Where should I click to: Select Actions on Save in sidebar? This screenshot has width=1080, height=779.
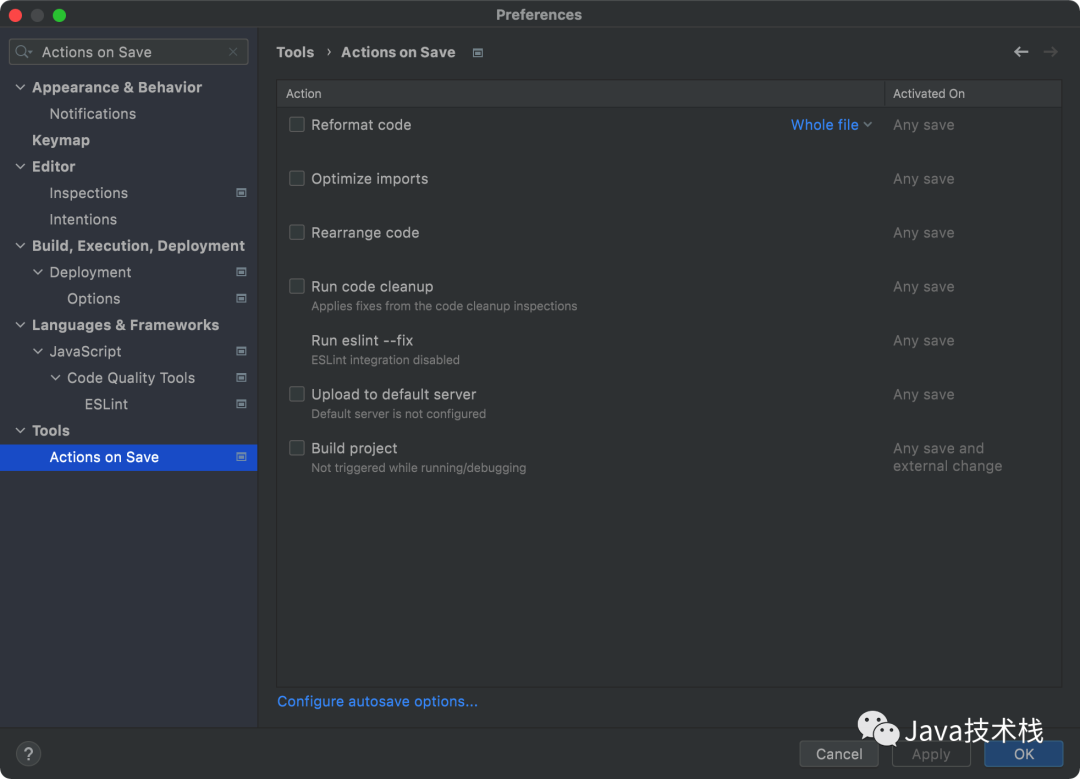point(128,457)
